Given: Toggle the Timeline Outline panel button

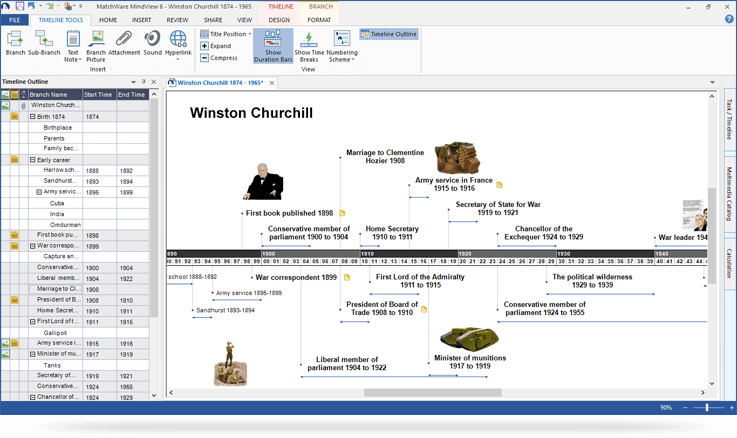Looking at the screenshot, I should click(x=389, y=34).
